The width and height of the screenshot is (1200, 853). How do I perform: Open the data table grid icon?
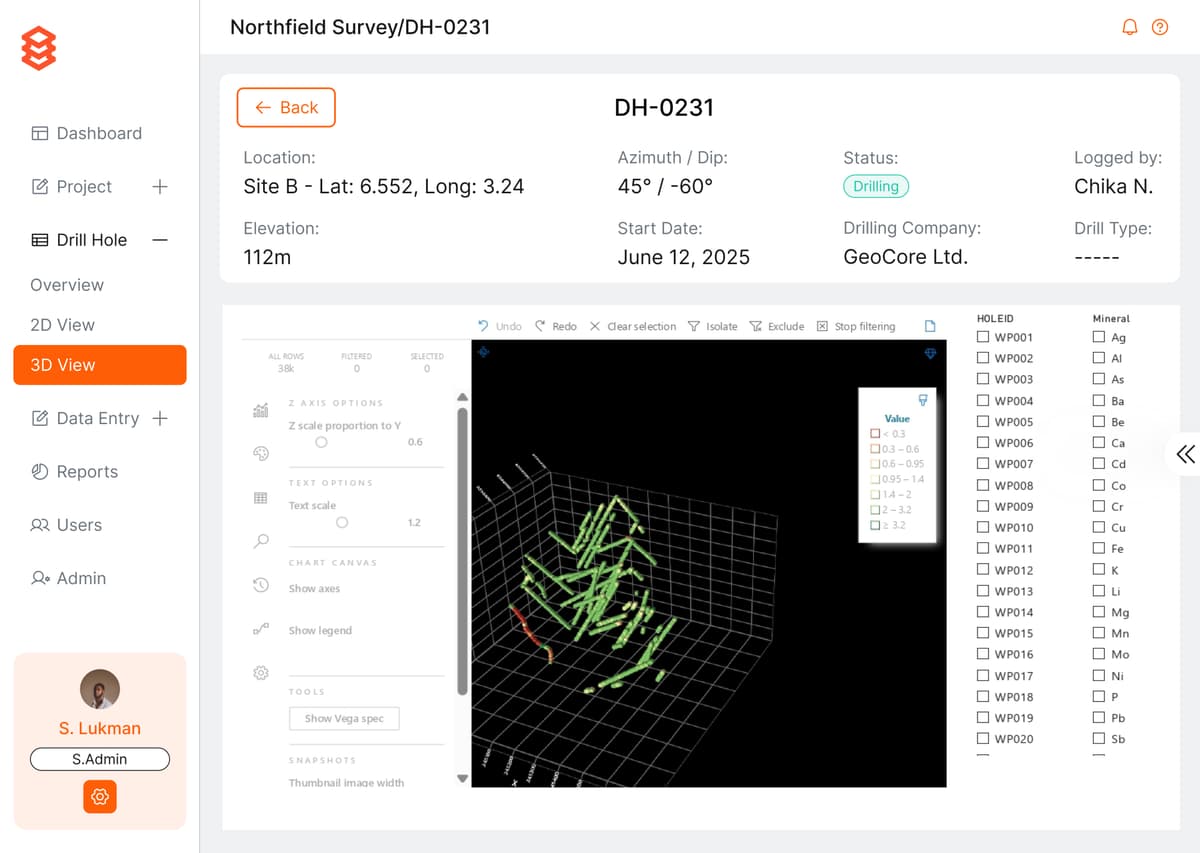(261, 498)
